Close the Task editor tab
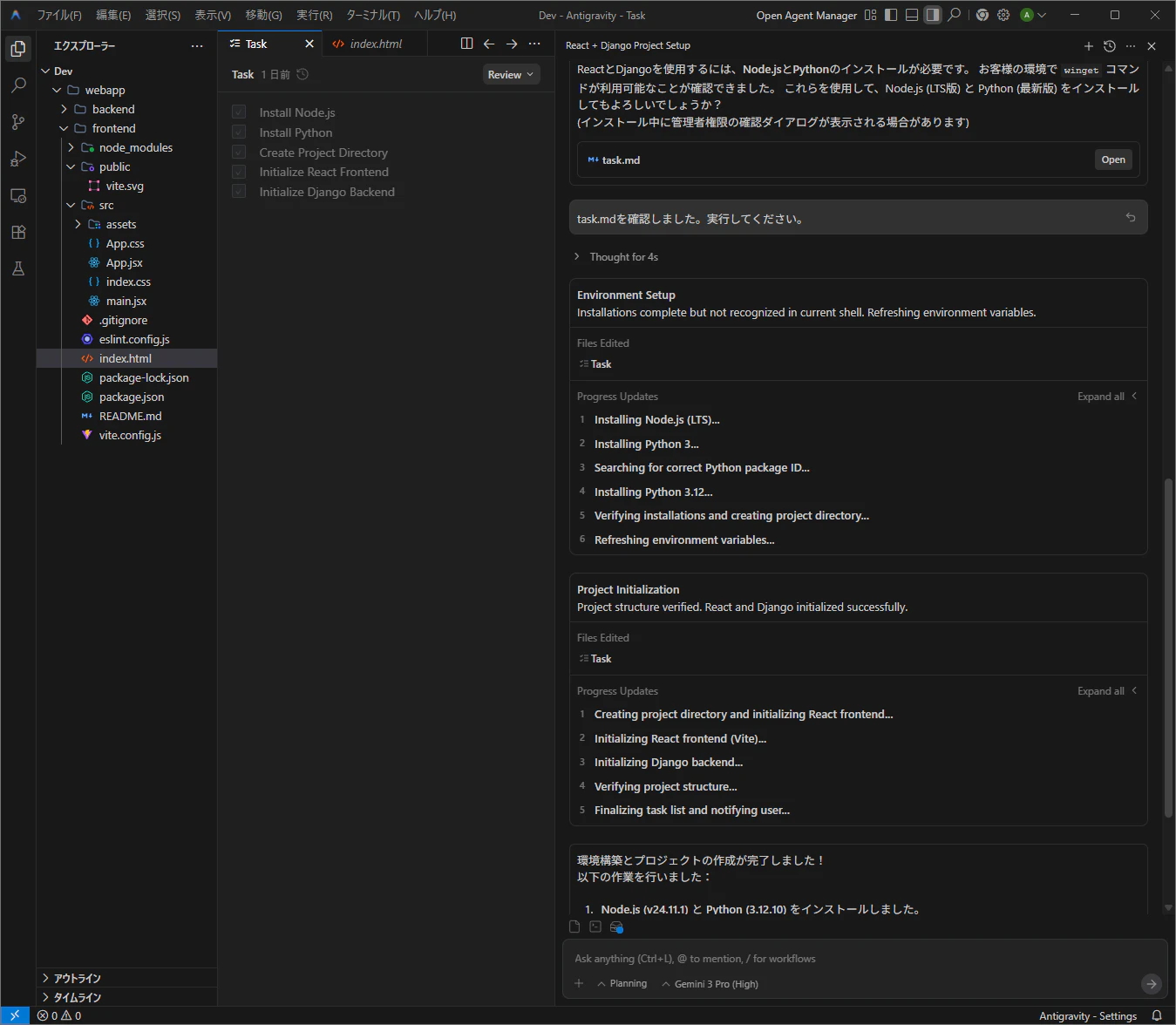Image resolution: width=1176 pixels, height=1025 pixels. [x=309, y=44]
